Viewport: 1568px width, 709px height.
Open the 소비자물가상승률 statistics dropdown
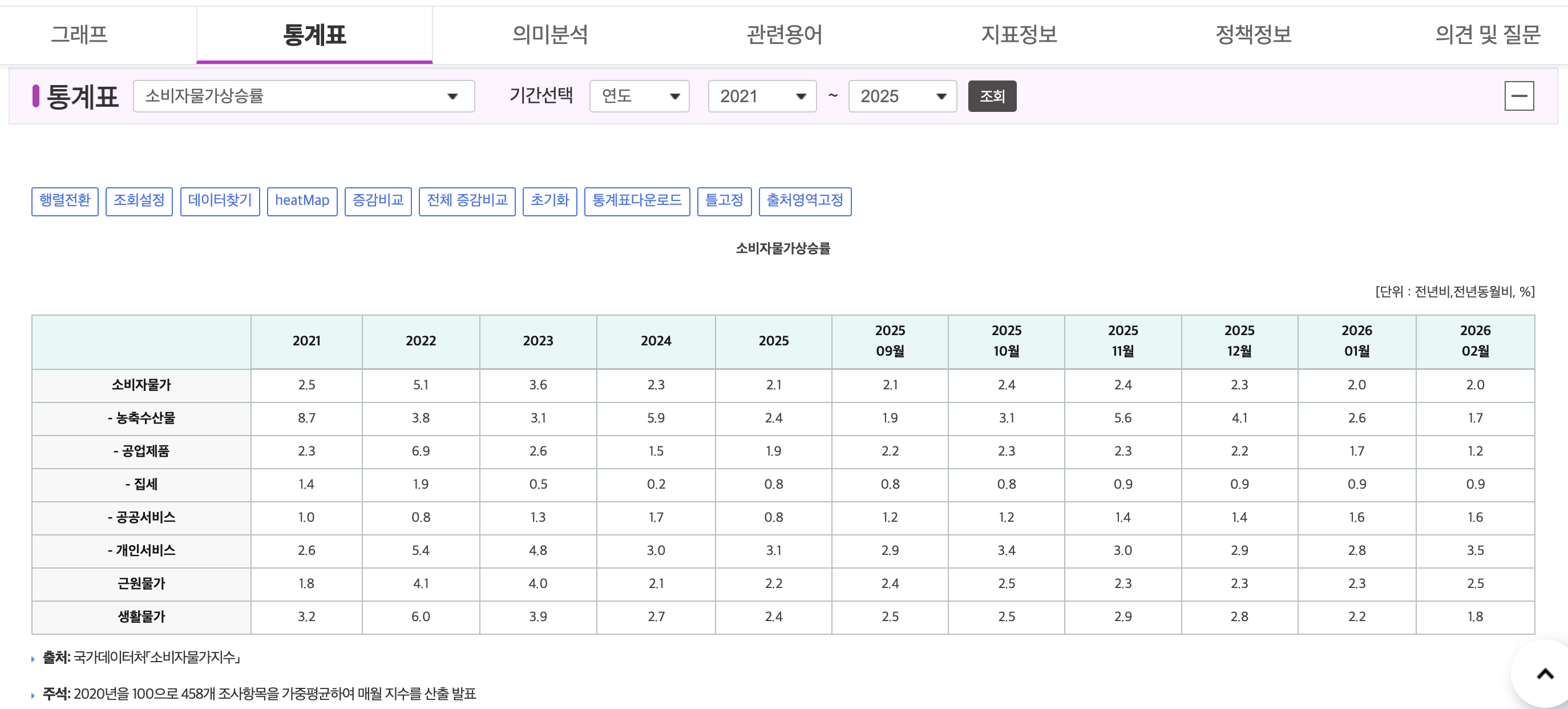(303, 96)
